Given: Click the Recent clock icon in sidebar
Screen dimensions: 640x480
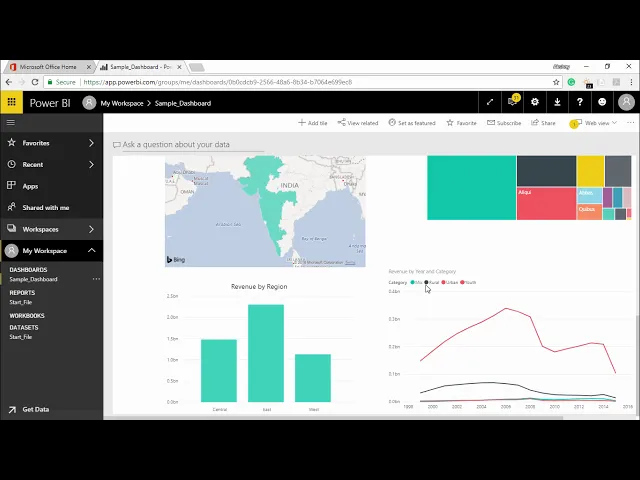Looking at the screenshot, I should coord(11,164).
